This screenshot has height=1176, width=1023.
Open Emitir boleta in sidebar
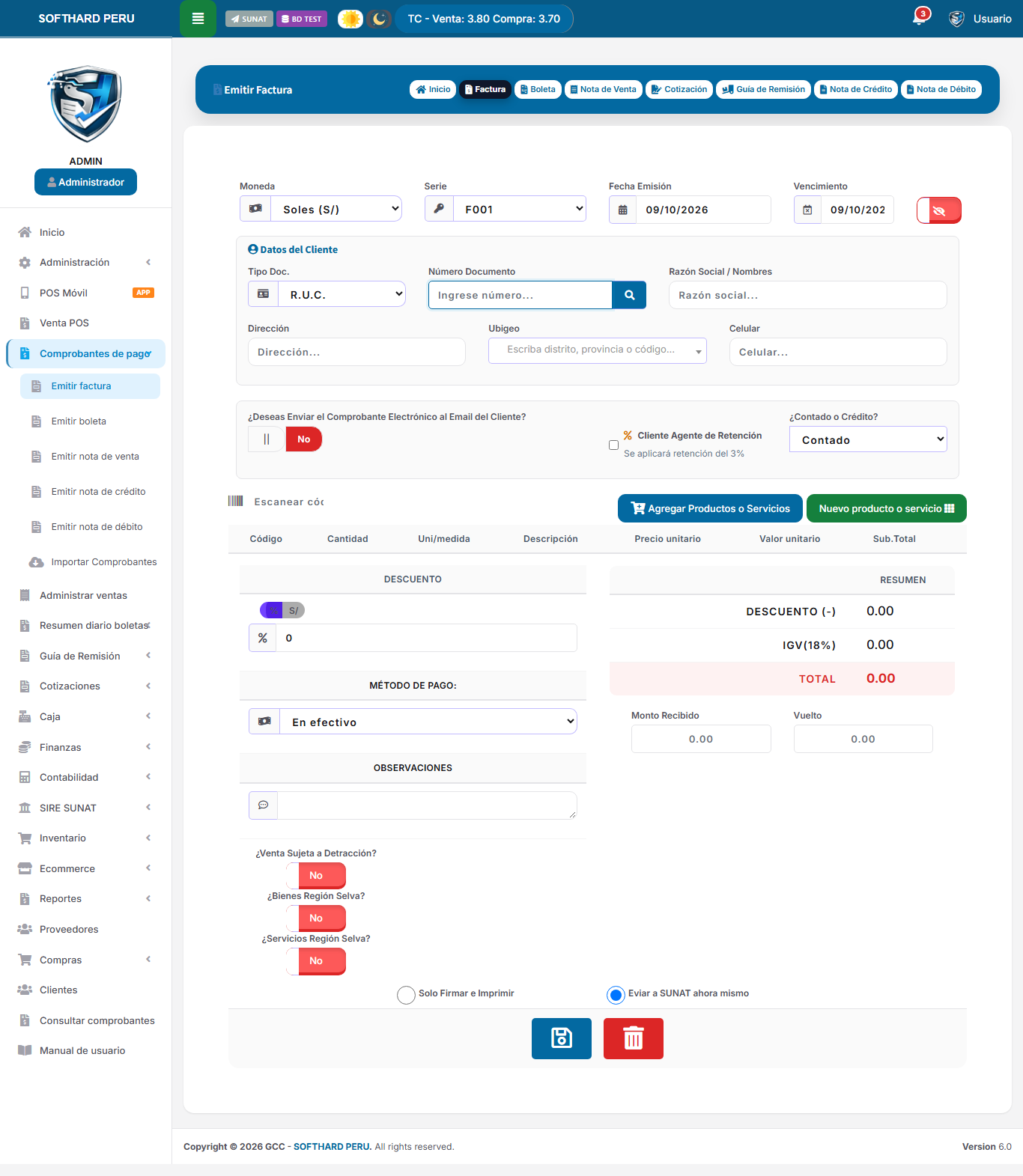pyautogui.click(x=90, y=421)
